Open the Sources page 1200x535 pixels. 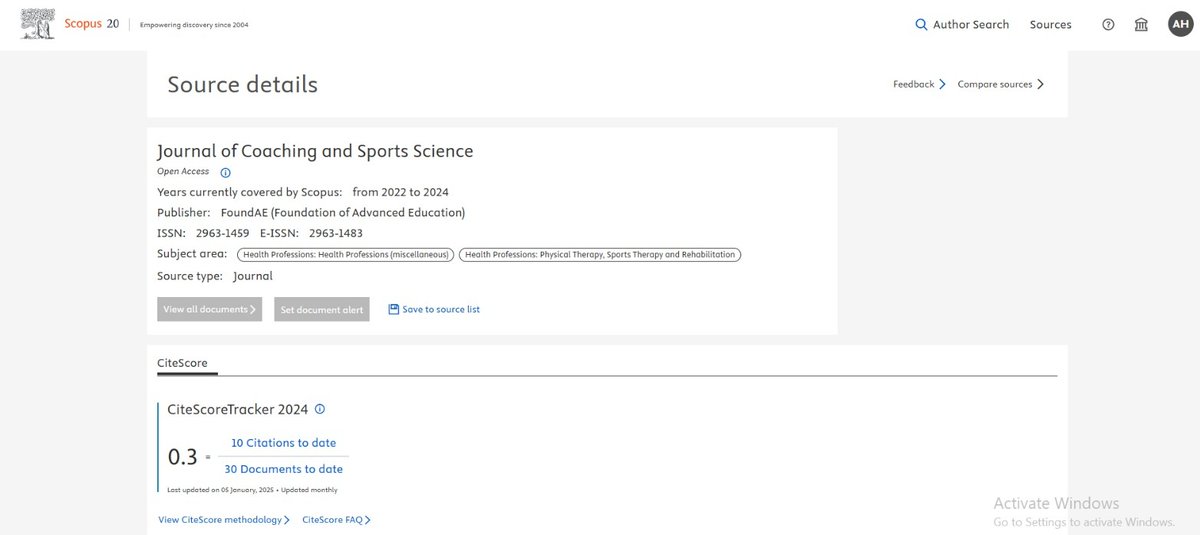[x=1050, y=25]
